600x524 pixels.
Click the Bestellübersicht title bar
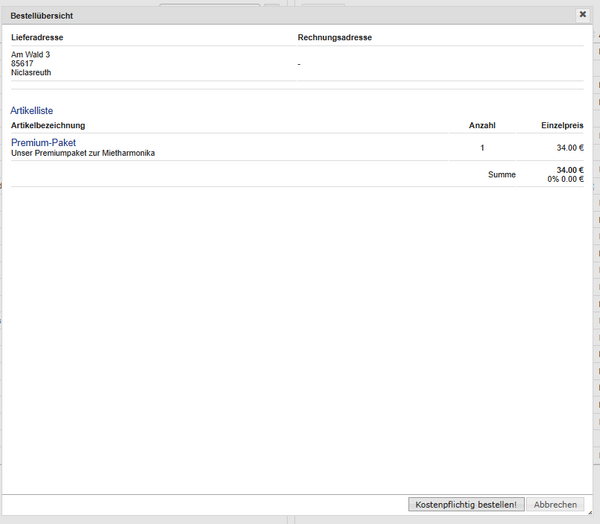pos(289,16)
